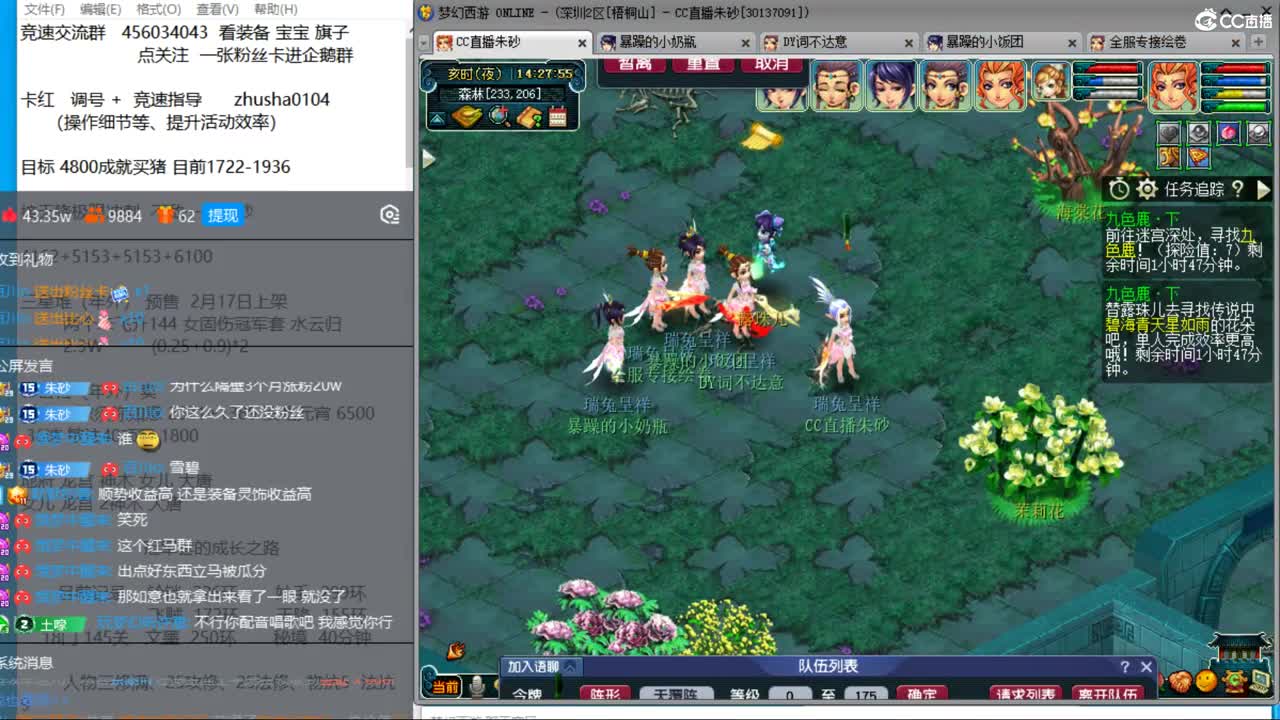Click the 碧海青天星如雨 quest link
This screenshot has height=720, width=1280.
click(x=1157, y=325)
